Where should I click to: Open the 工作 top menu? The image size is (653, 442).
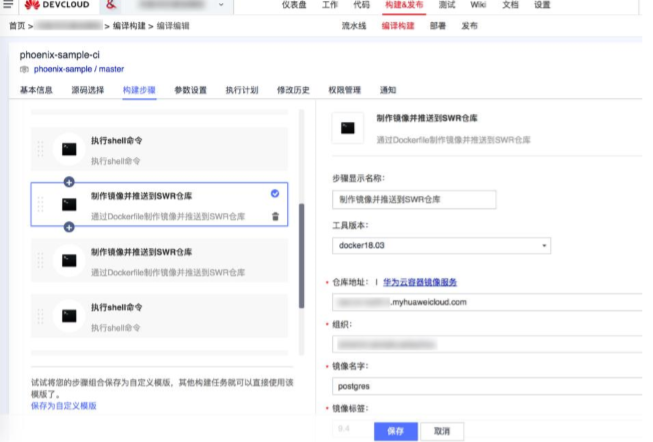coord(329,5)
